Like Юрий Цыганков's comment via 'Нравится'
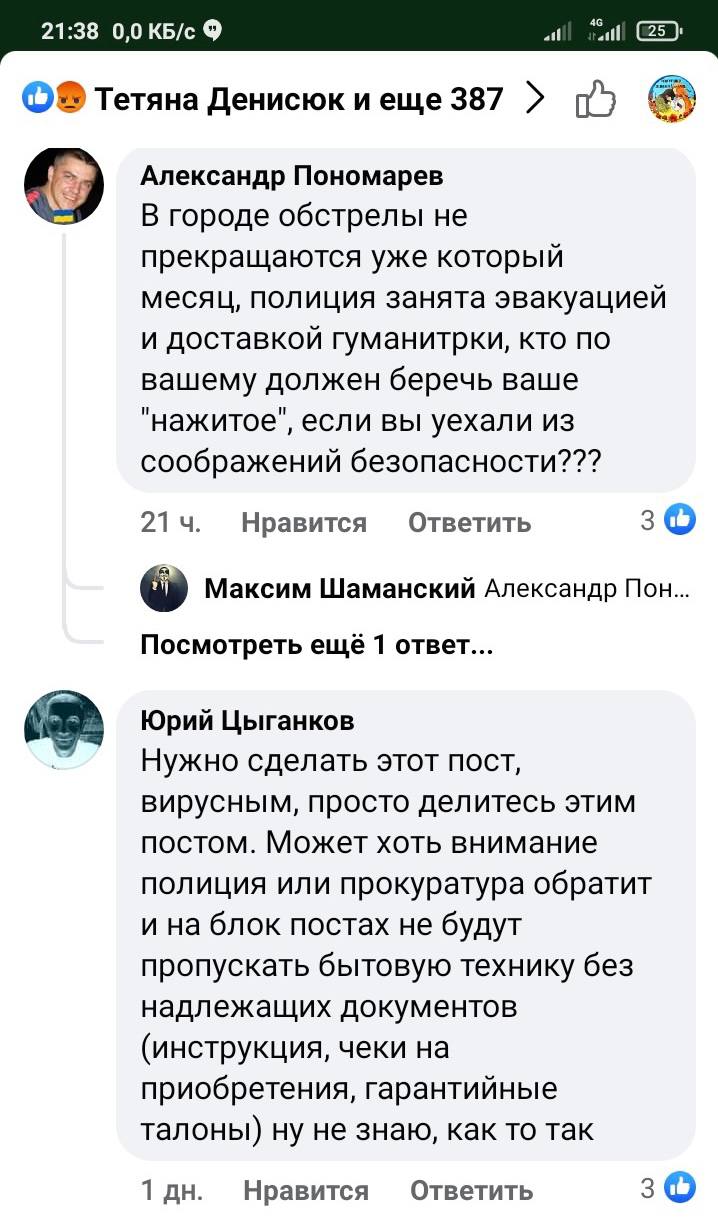Screen dimensions: 718x1224 305,1190
